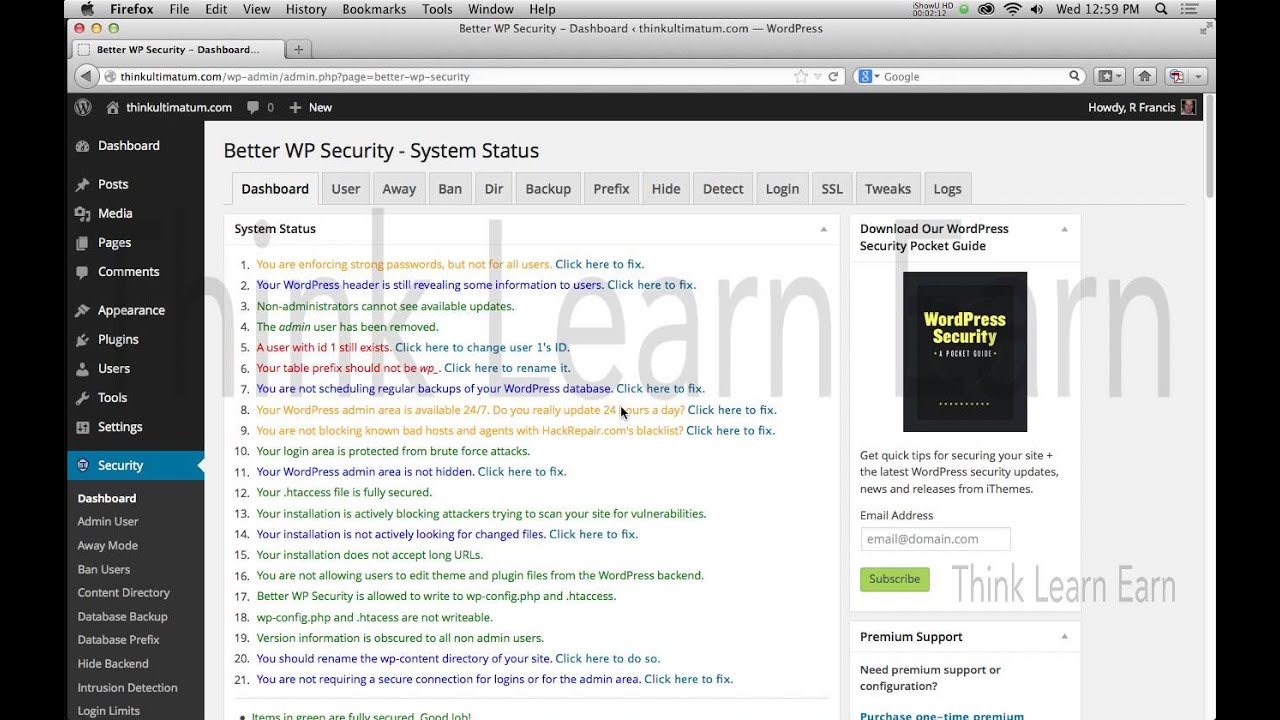Bookmark page with the star icon
Image resolution: width=1280 pixels, height=720 pixels.
pyautogui.click(x=800, y=76)
